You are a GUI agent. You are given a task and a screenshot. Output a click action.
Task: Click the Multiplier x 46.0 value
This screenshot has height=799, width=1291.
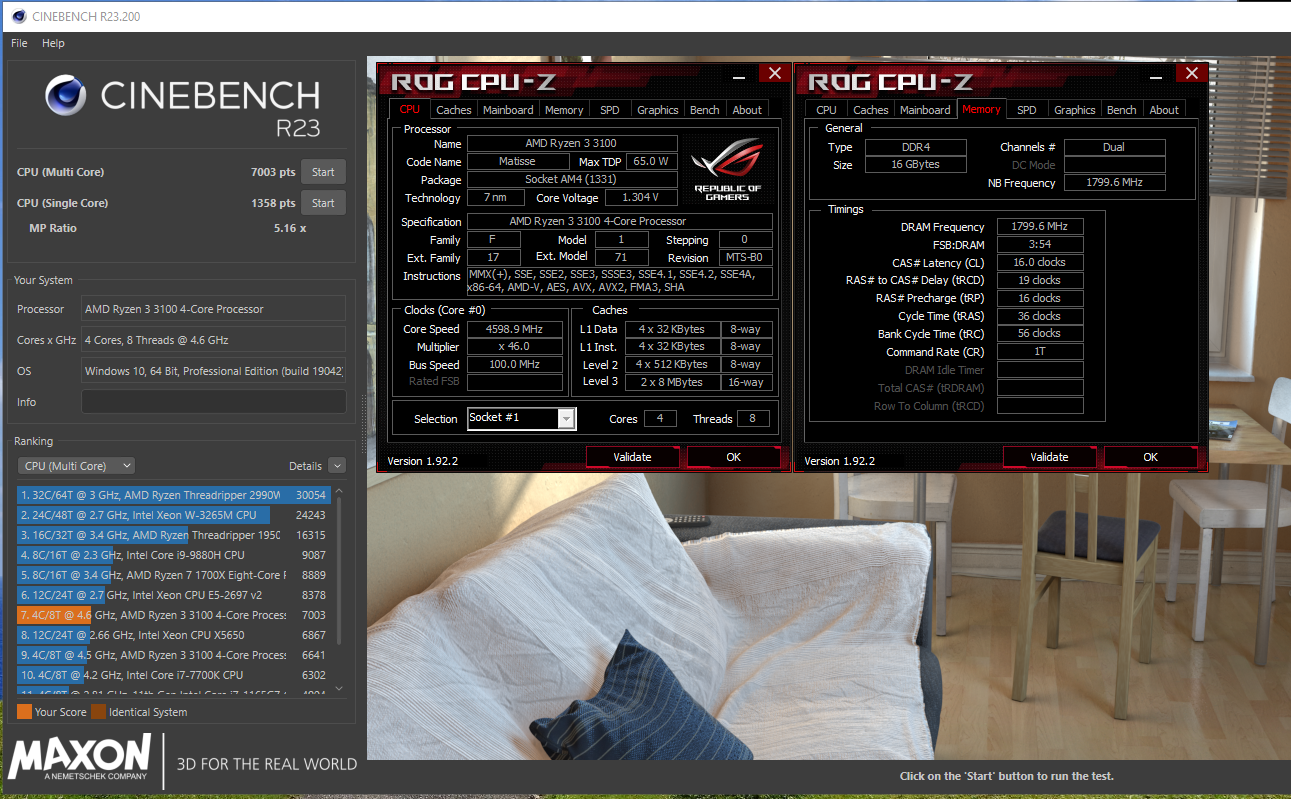click(x=515, y=346)
